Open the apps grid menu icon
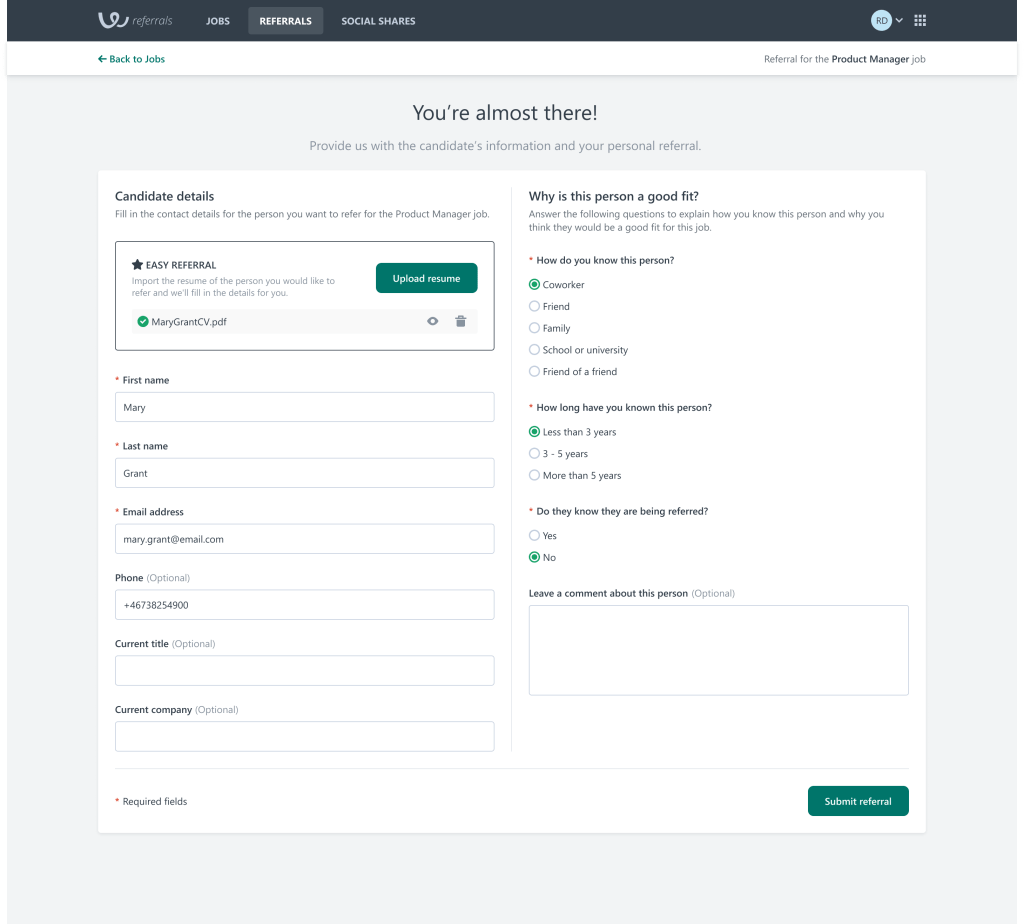Viewport: 1024px width, 924px height. (920, 20)
